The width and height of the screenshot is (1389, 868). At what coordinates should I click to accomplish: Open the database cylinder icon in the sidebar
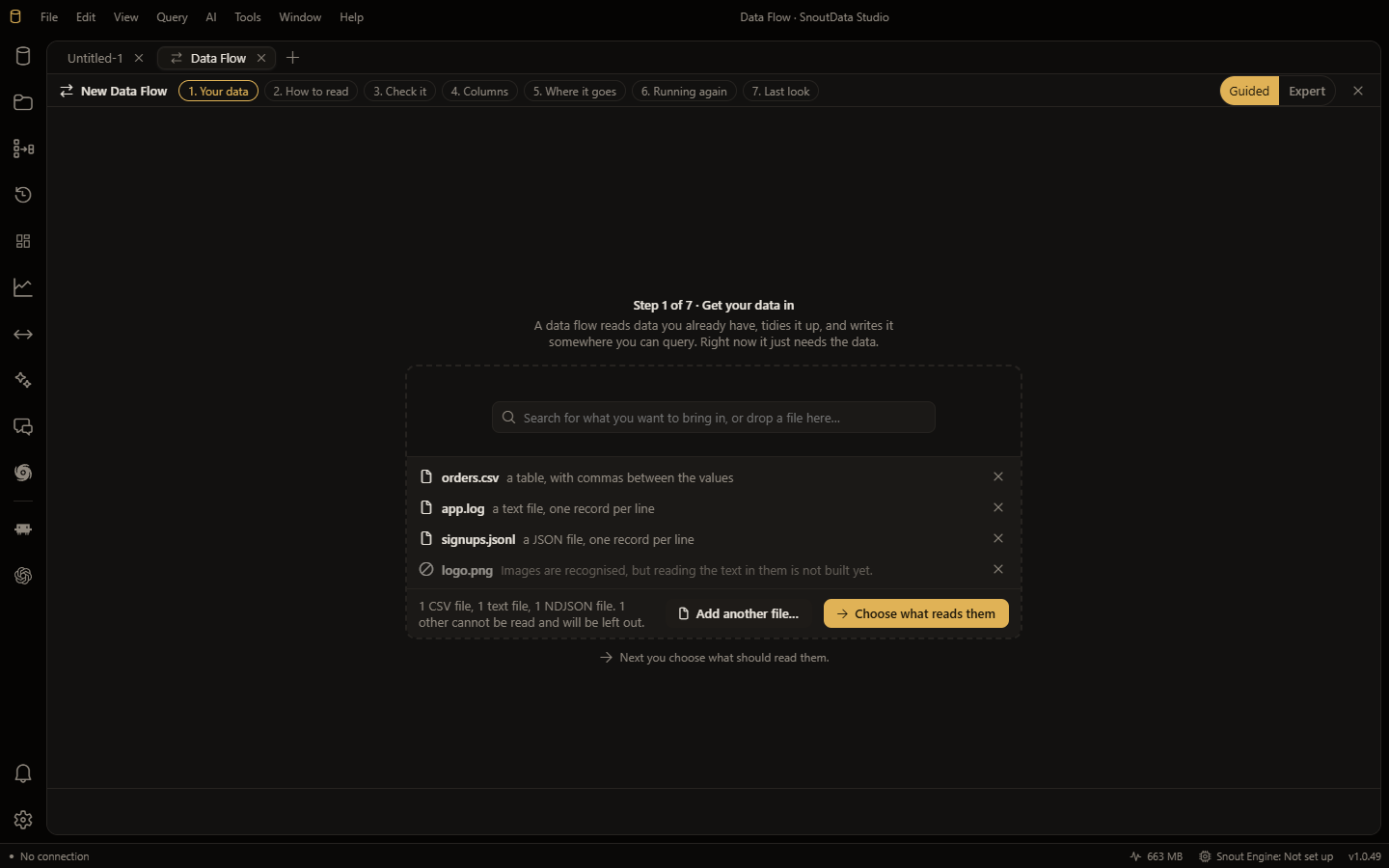pyautogui.click(x=23, y=56)
